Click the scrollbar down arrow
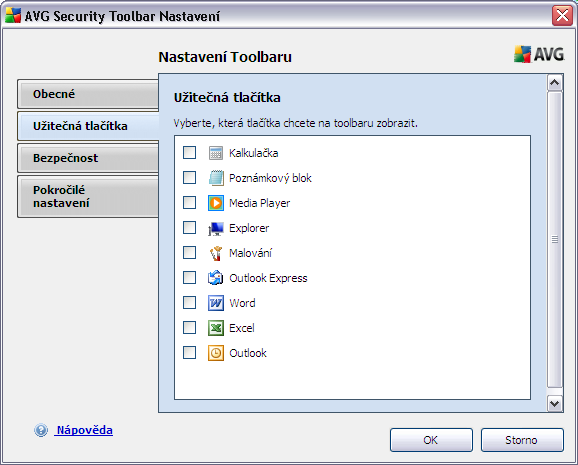Viewport: 578px width, 465px height. tap(554, 403)
